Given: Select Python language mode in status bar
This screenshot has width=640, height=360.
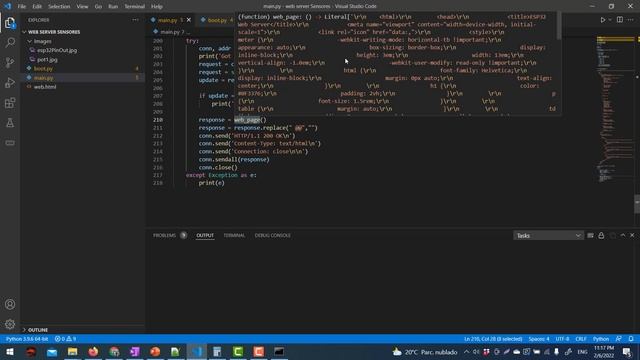Looking at the screenshot, I should 601,339.
